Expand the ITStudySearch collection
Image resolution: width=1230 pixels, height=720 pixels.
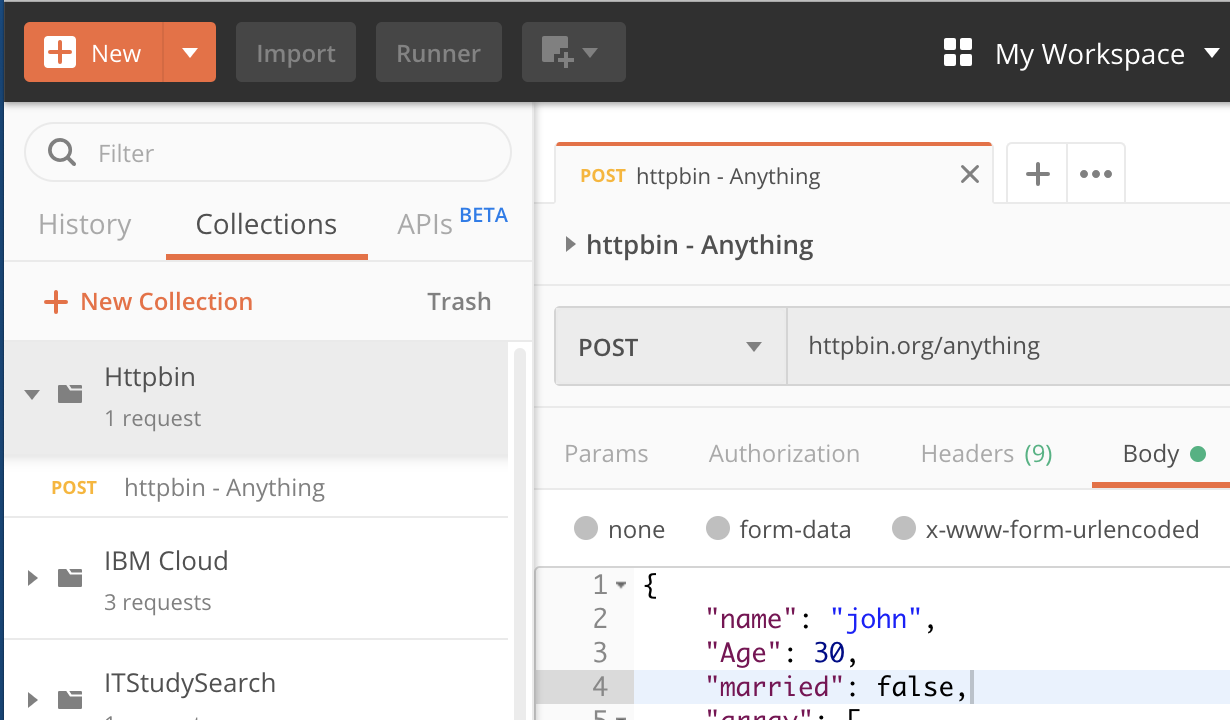pyautogui.click(x=32, y=700)
